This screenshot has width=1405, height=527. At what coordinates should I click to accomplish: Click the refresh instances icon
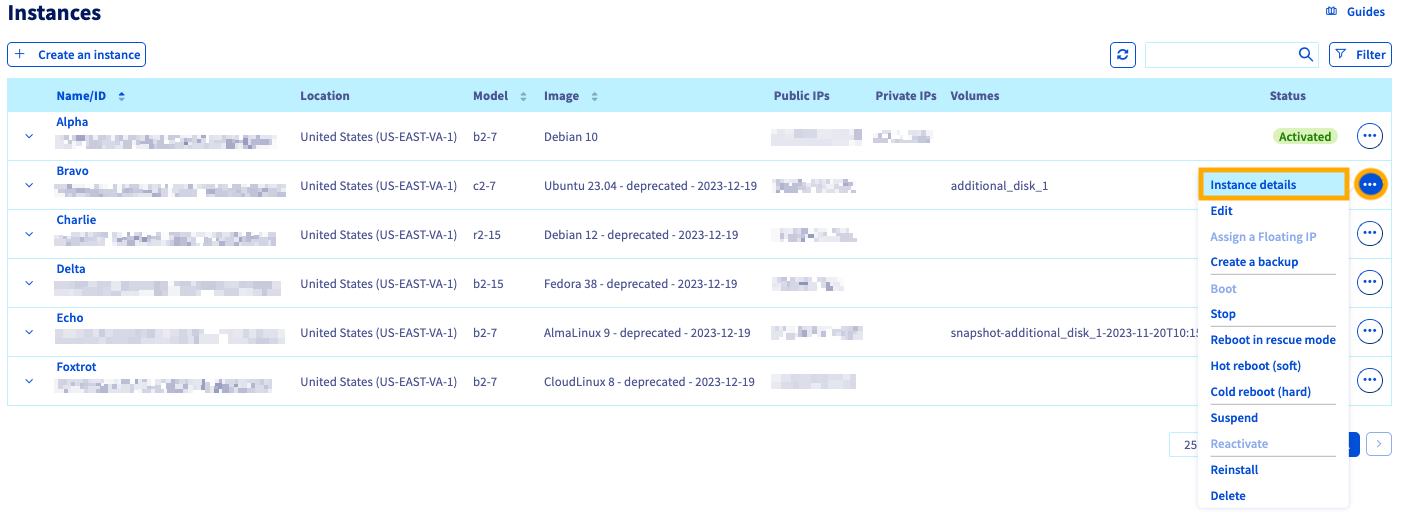[1123, 55]
